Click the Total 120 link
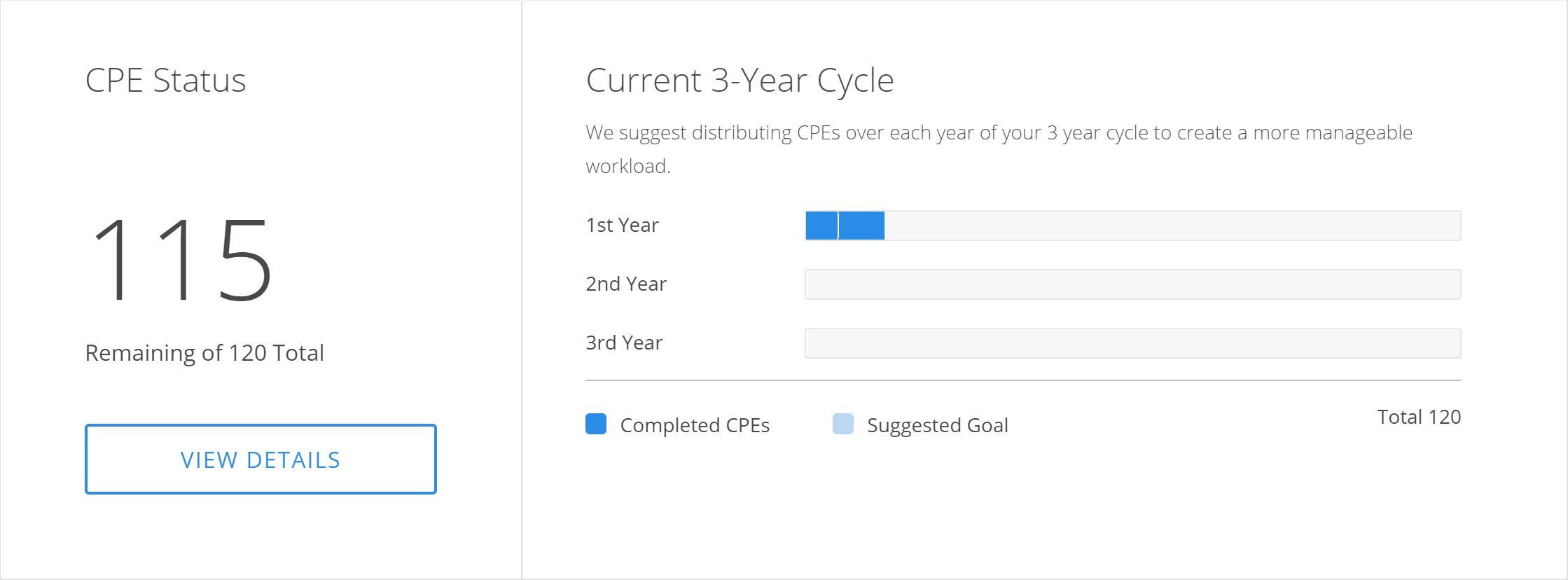 click(x=1418, y=417)
